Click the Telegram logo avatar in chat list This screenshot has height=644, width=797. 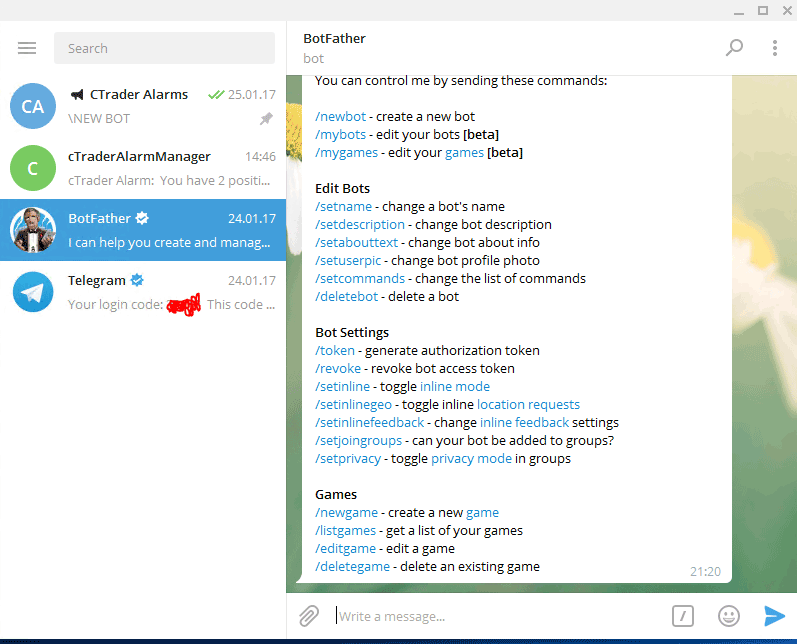[x=33, y=292]
